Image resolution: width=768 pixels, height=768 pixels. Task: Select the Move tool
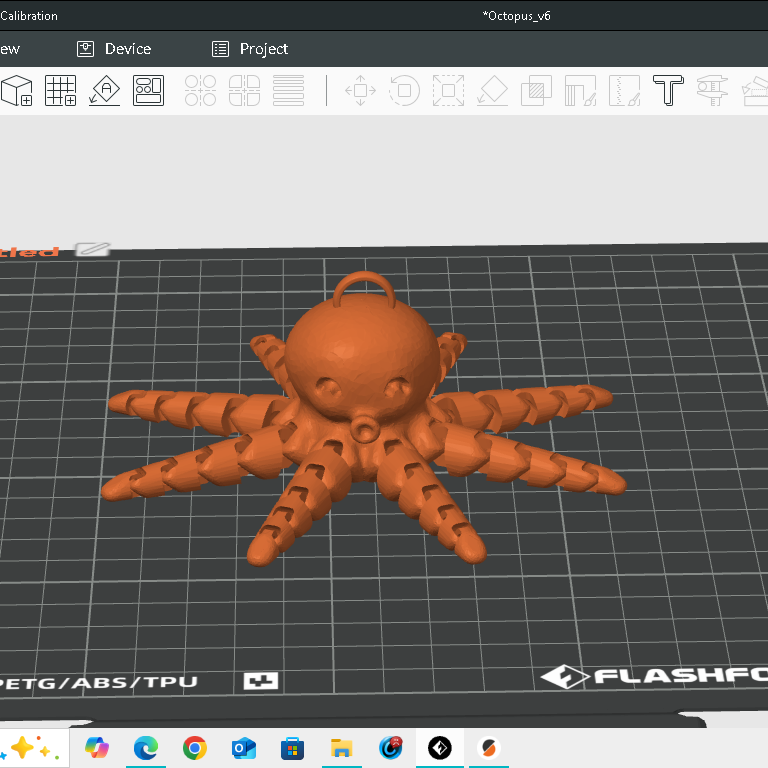click(360, 91)
